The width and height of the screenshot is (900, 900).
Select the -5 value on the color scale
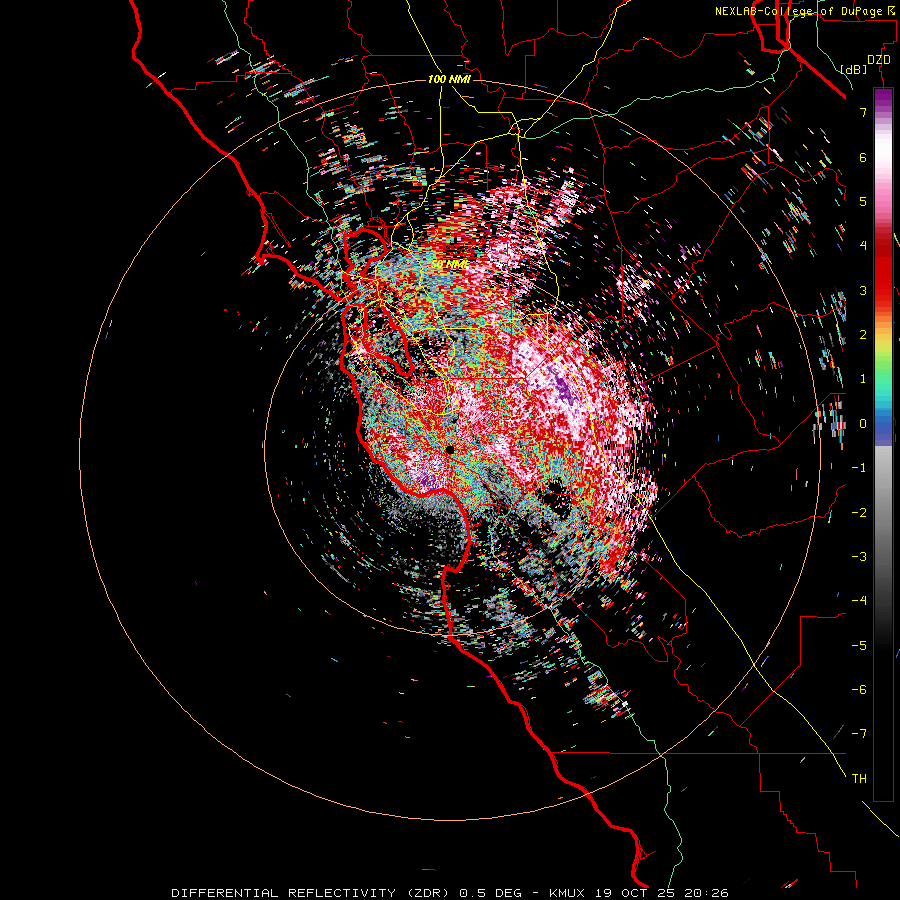(859, 645)
